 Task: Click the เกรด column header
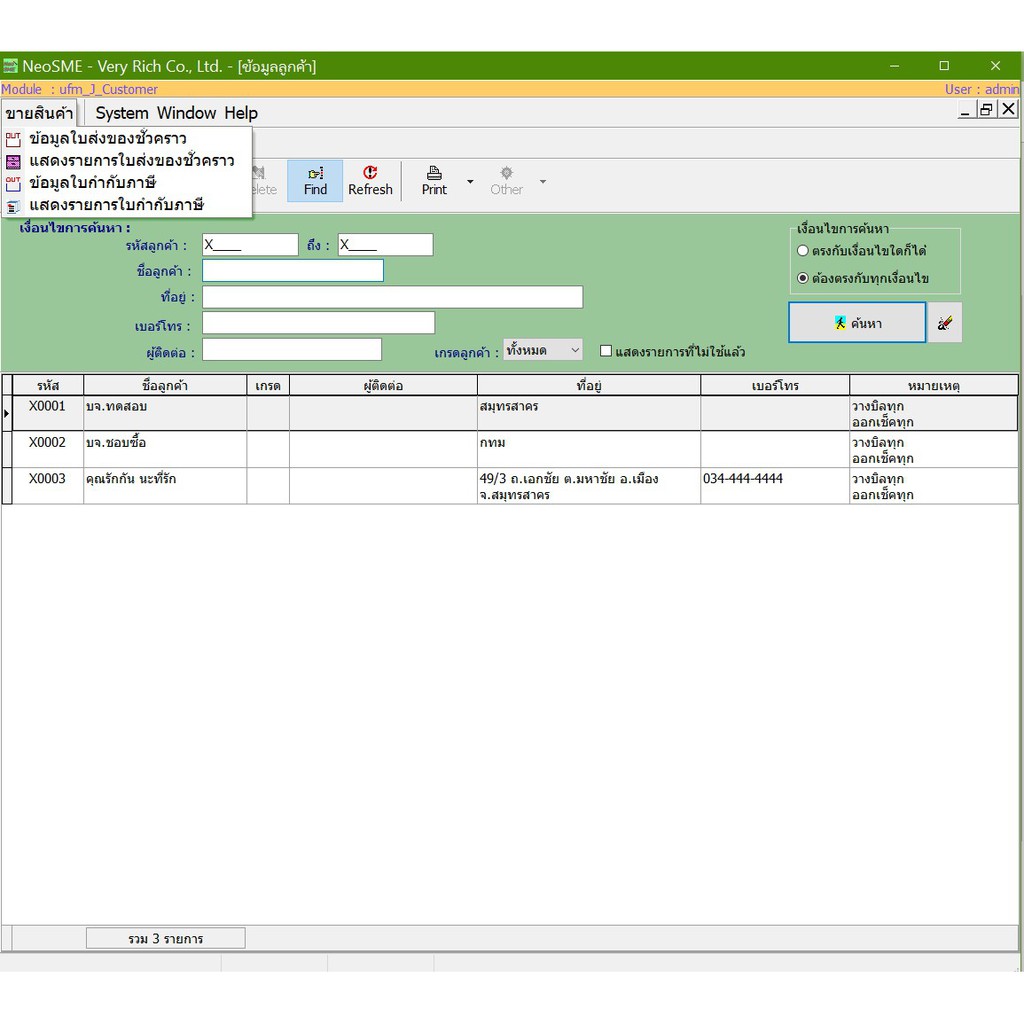[x=268, y=385]
